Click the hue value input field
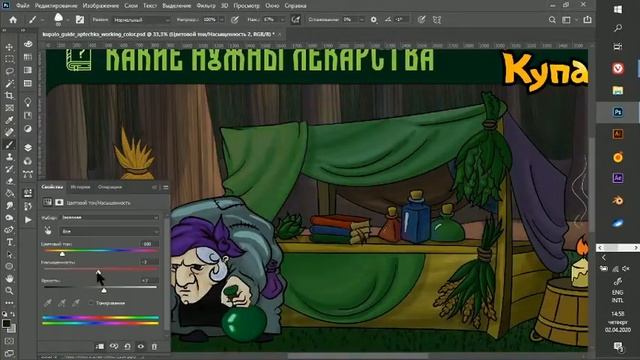 pyautogui.click(x=148, y=244)
